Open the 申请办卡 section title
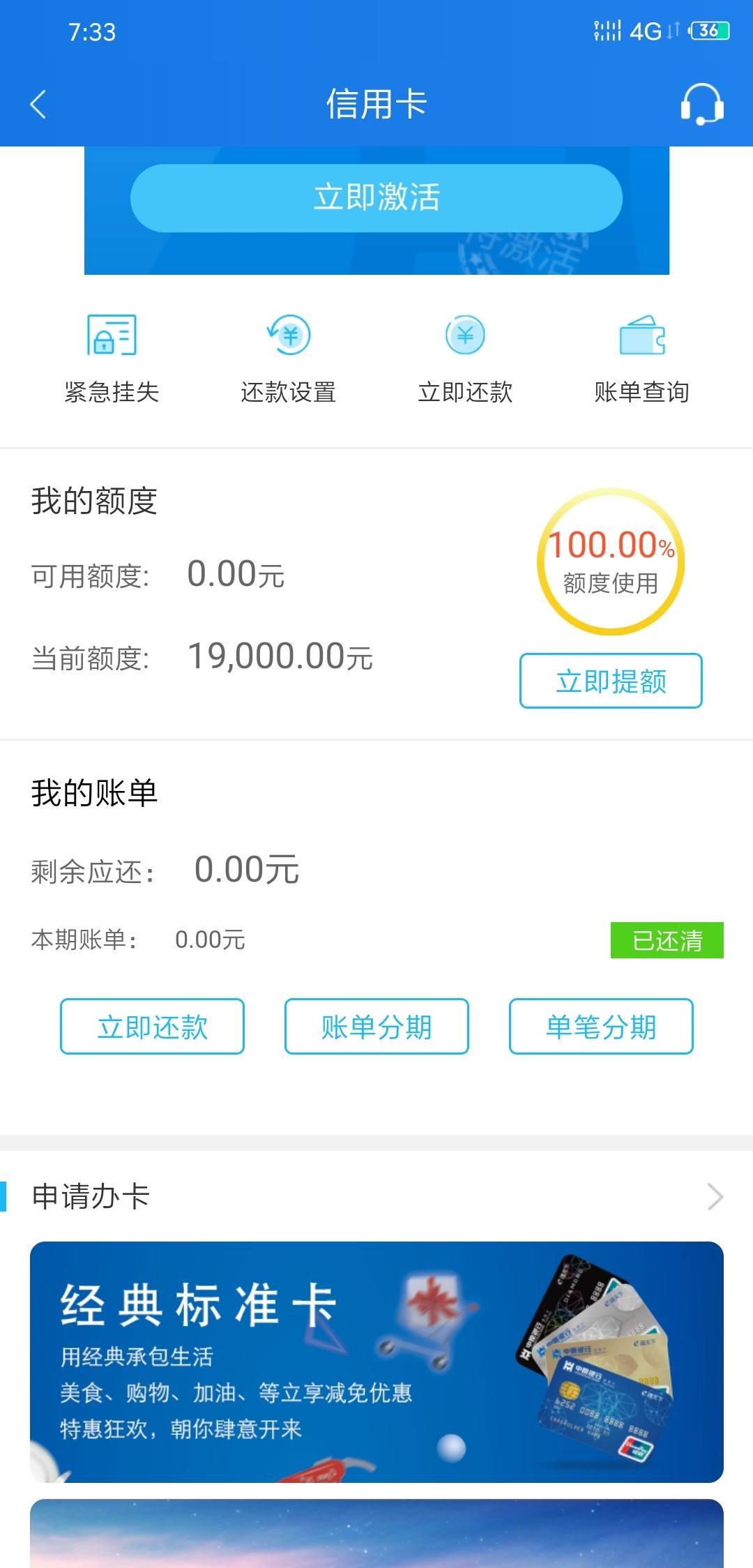This screenshot has height=1568, width=753. click(x=91, y=1196)
